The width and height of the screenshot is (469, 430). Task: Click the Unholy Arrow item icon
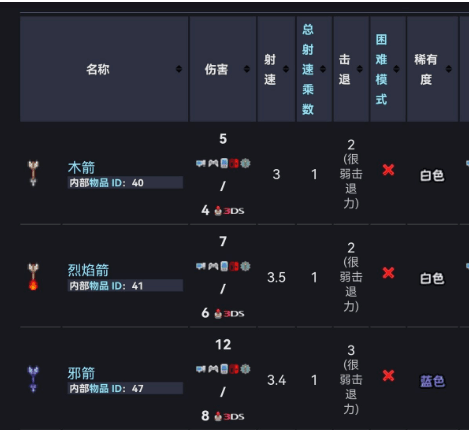[x=33, y=379]
